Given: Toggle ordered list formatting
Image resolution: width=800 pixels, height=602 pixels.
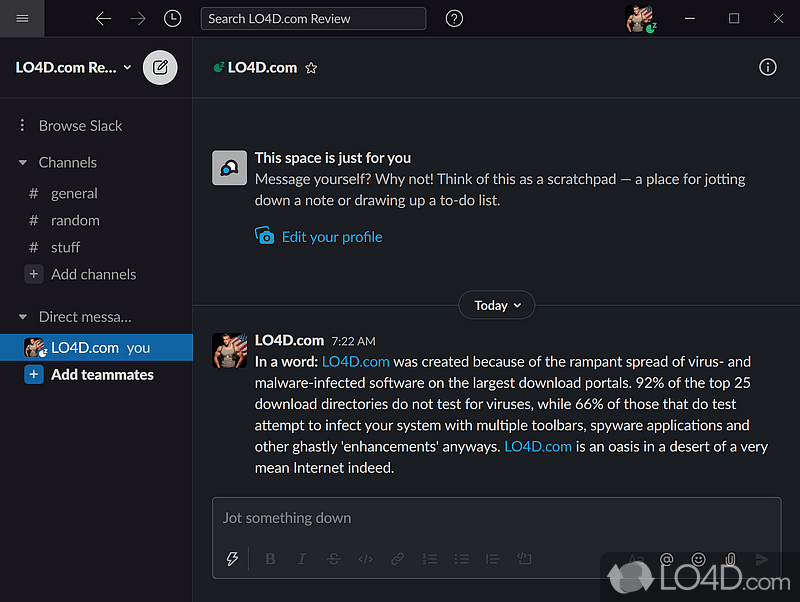Looking at the screenshot, I should click(x=430, y=559).
